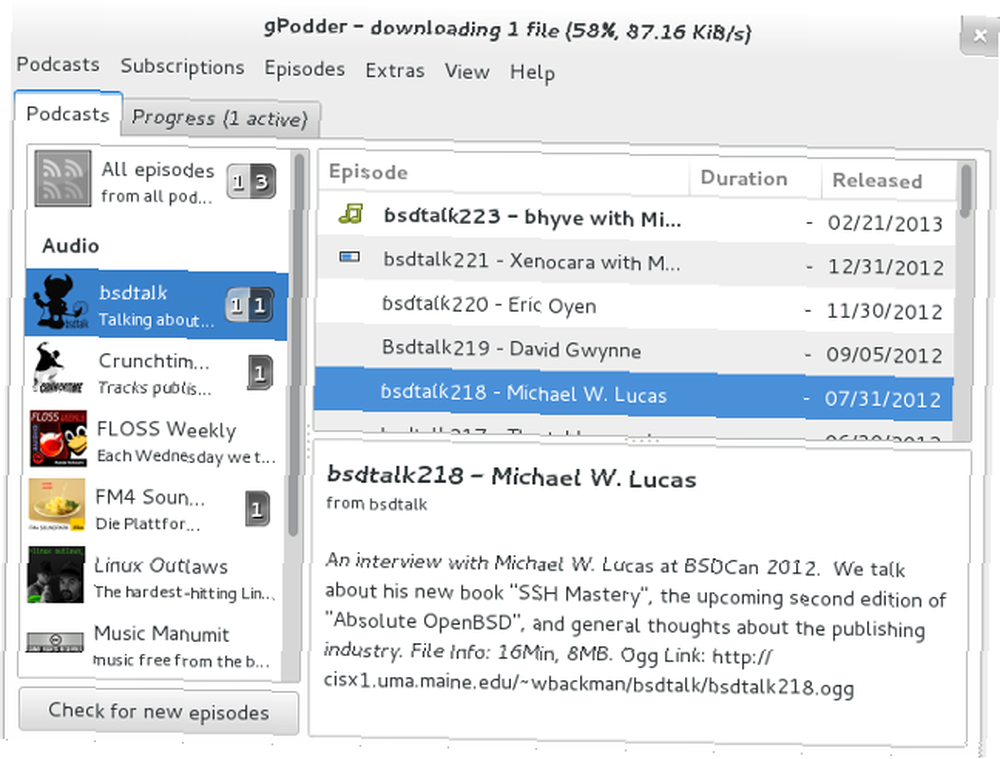This screenshot has width=1000, height=759.
Task: Switch to the Podcasts tab
Action: coord(68,114)
